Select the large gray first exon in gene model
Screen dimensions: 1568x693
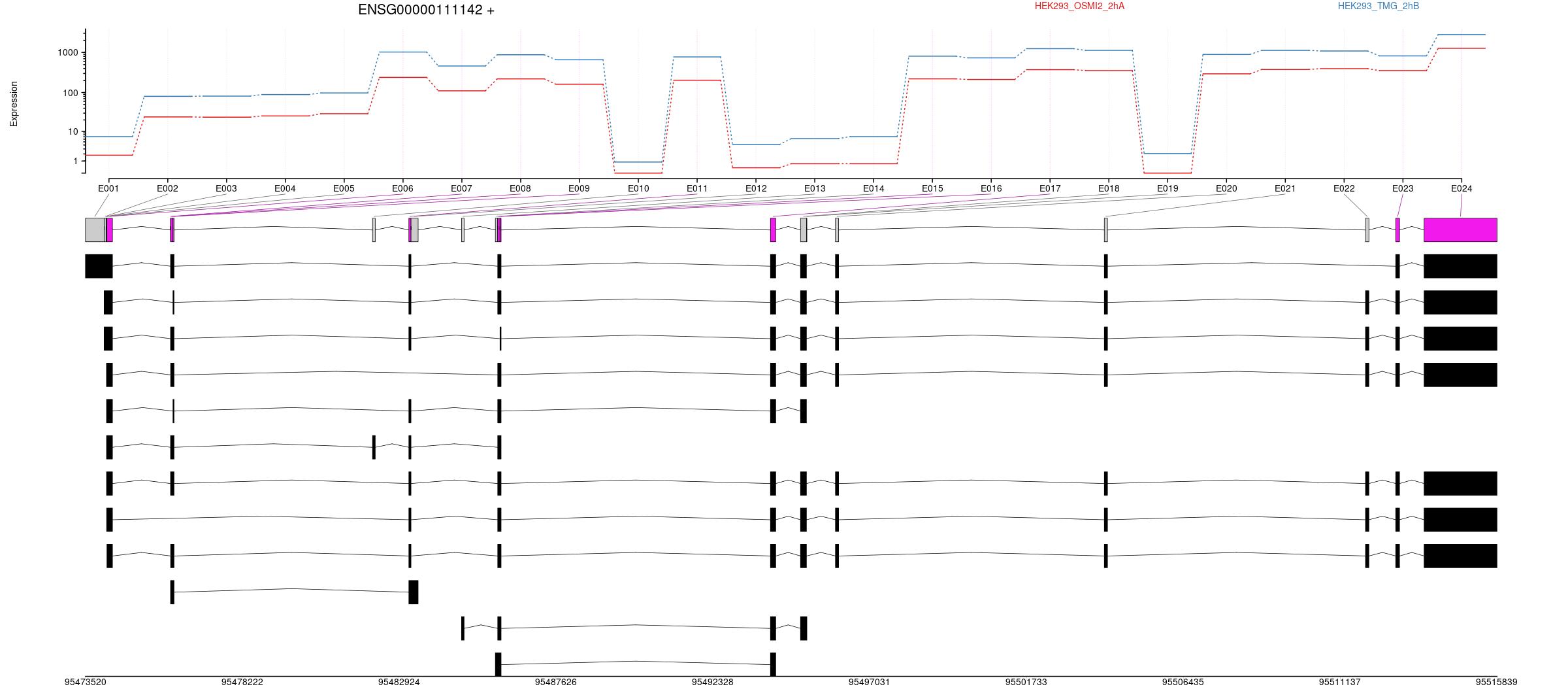(95, 230)
